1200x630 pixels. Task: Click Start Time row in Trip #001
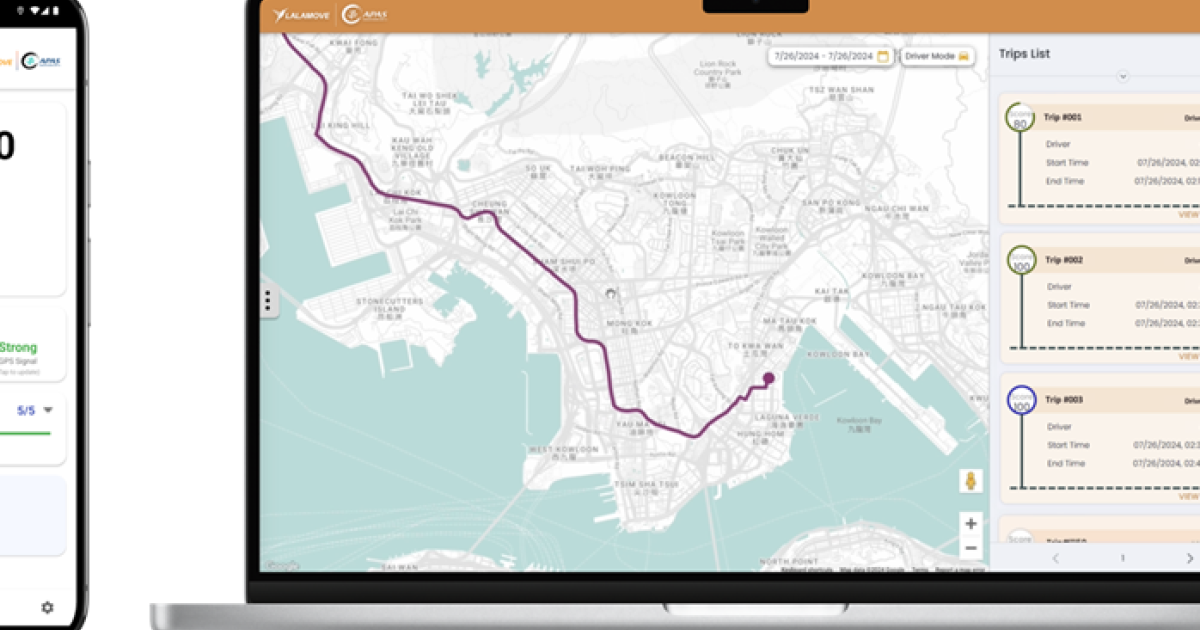[1123, 163]
